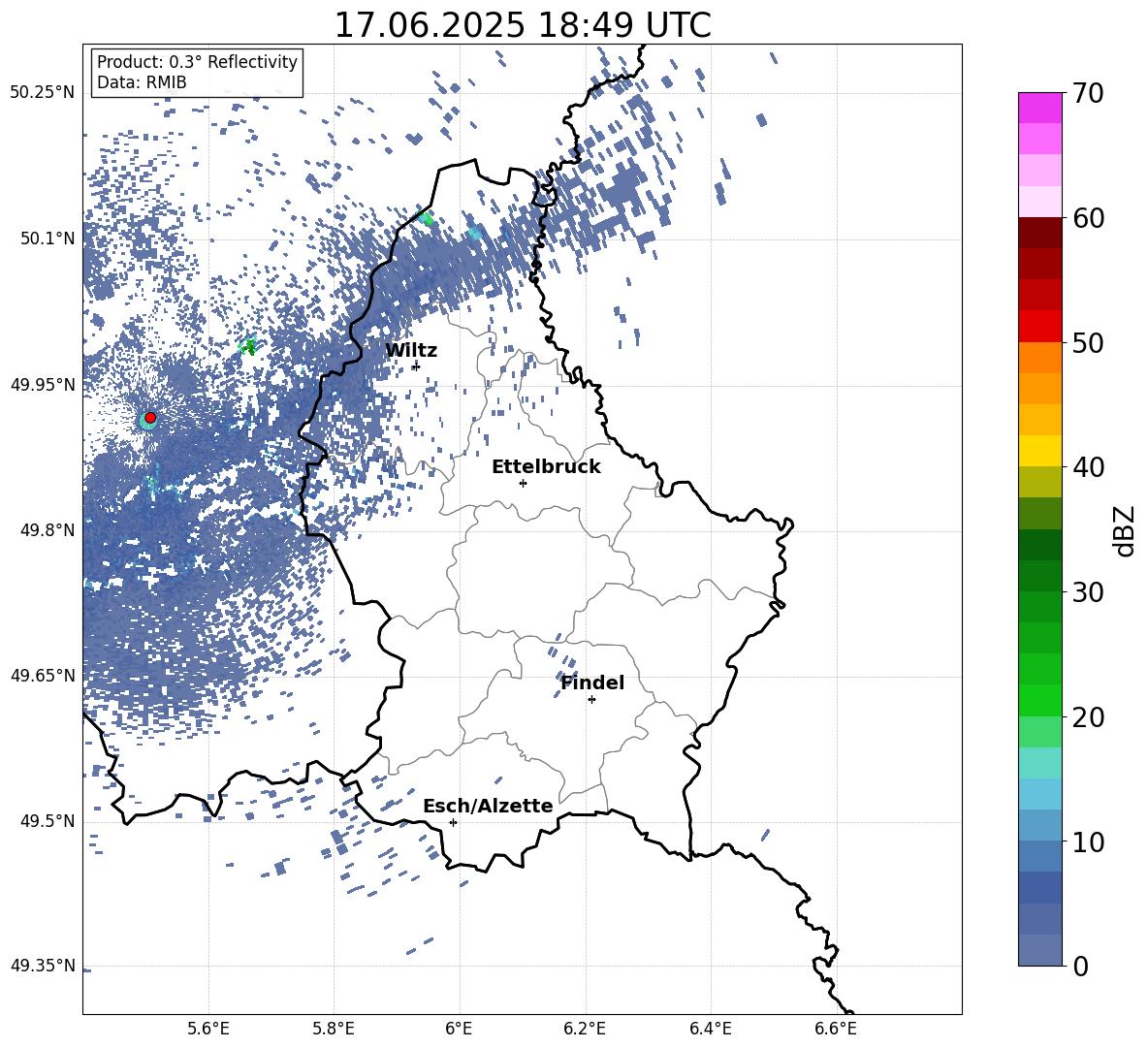Select the Wiltz city label

[x=411, y=351]
